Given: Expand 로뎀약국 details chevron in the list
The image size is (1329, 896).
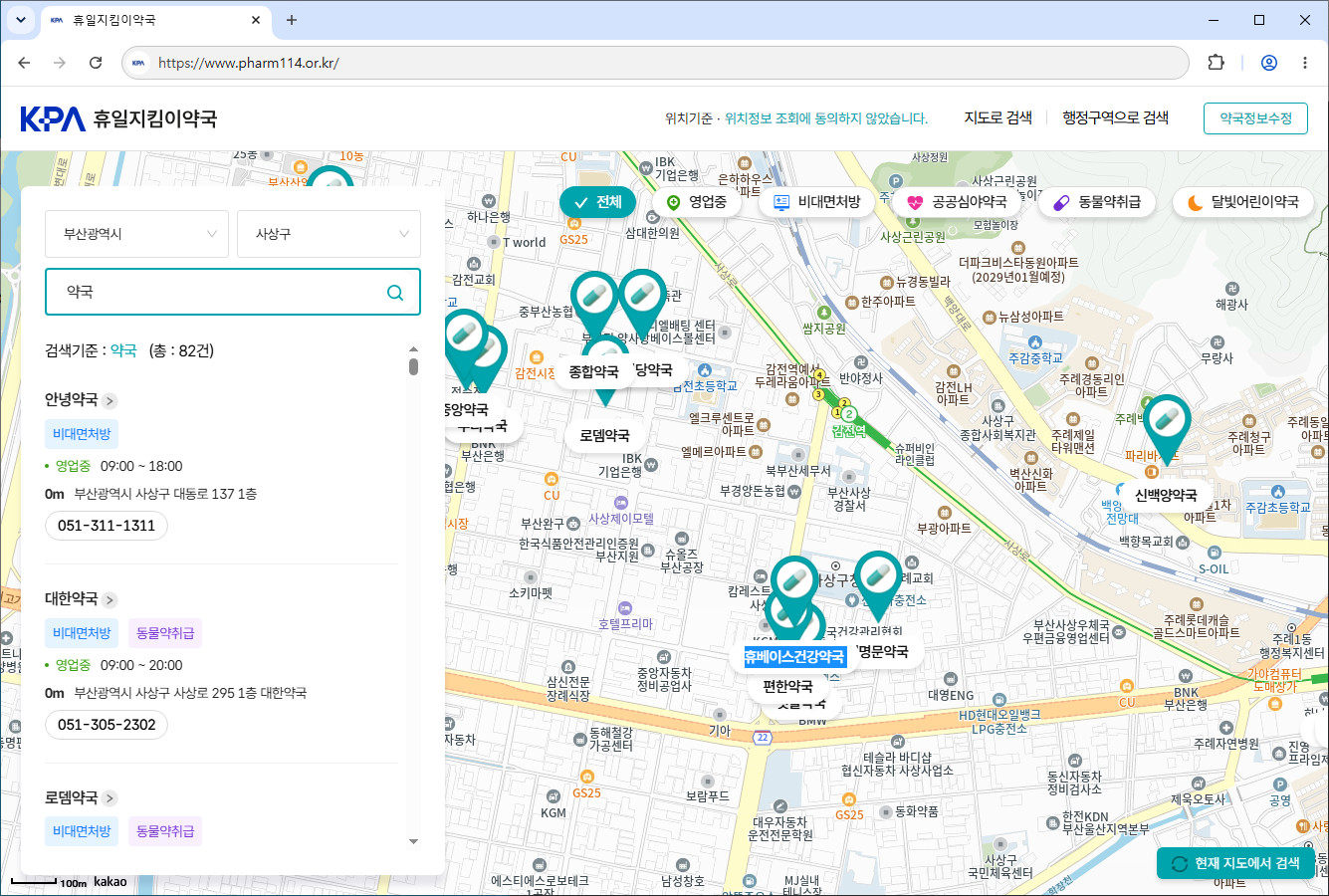Looking at the screenshot, I should [x=110, y=798].
